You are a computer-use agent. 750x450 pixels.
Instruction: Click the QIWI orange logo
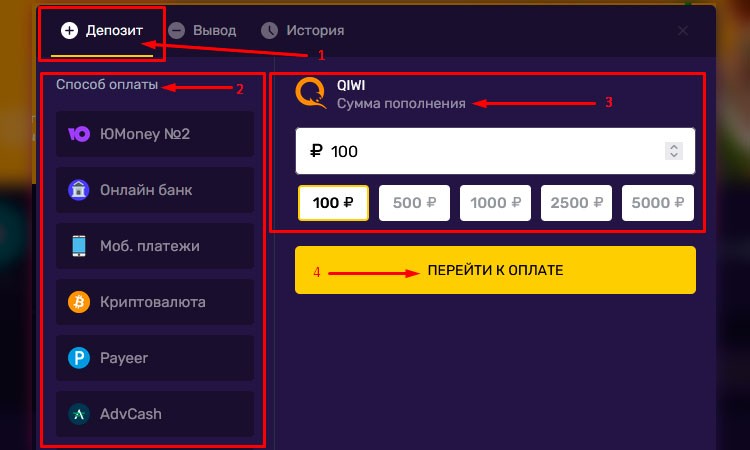[x=311, y=93]
